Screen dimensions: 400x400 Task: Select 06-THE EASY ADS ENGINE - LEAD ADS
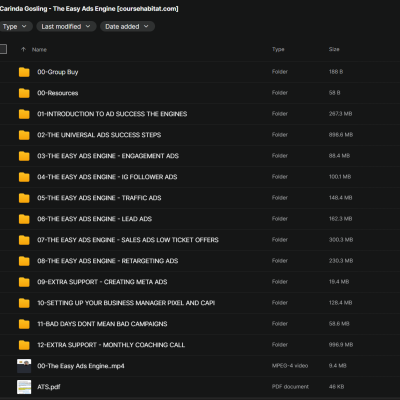coord(94,219)
